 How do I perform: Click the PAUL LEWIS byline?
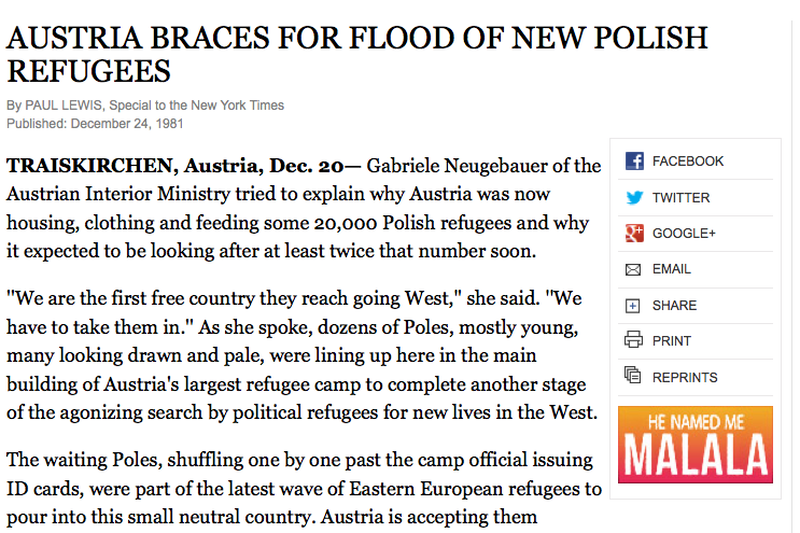(62, 105)
